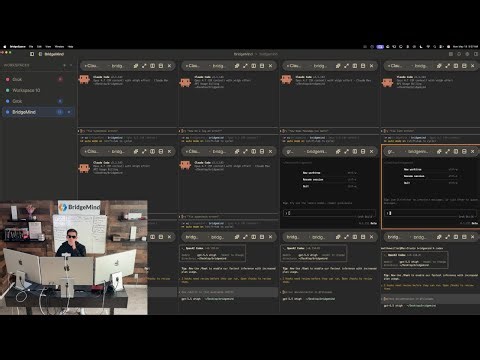
Task: Open the BridgeSpace application menu
Action: (18, 47)
